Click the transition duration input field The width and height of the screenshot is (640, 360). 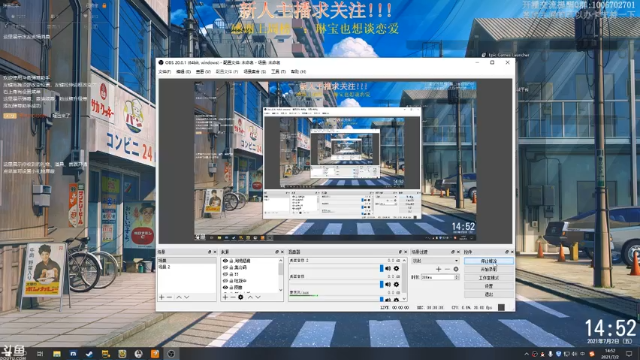437,277
